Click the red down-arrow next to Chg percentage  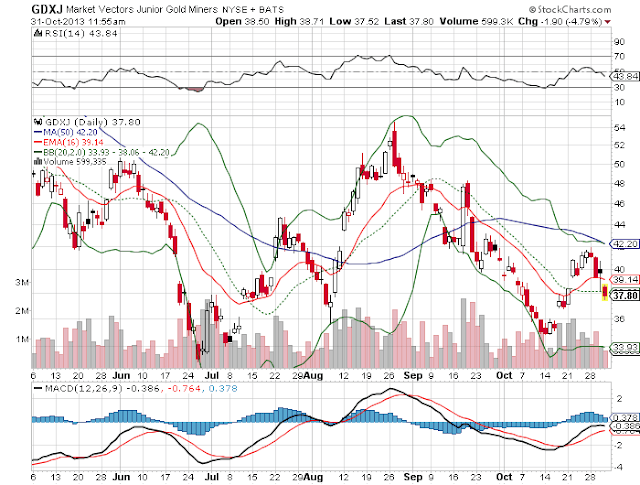coord(608,22)
